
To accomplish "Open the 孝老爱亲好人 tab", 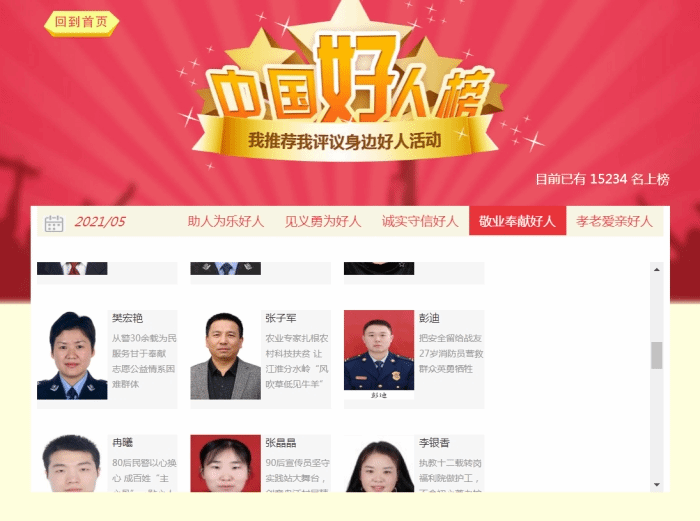I will (x=614, y=221).
